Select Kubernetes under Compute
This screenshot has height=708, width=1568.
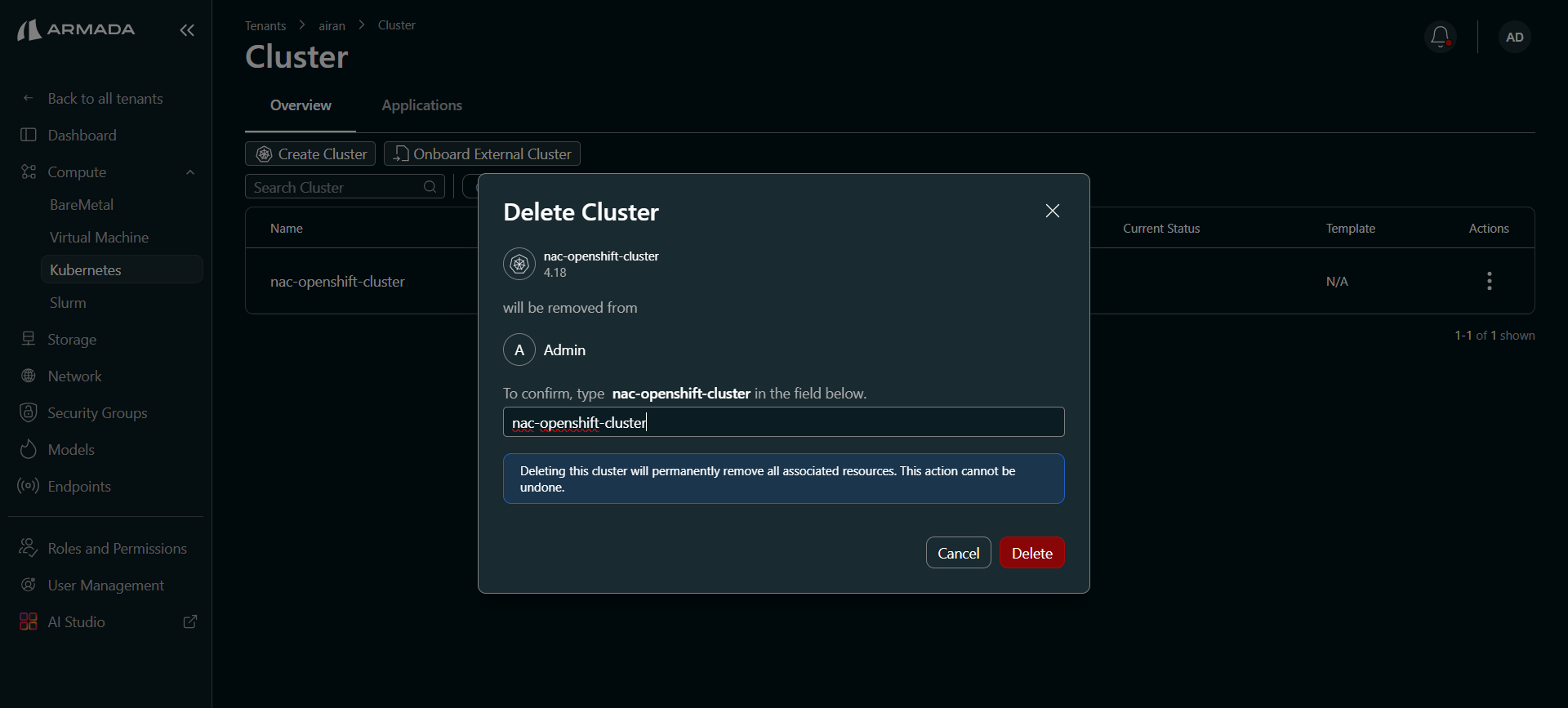122,269
